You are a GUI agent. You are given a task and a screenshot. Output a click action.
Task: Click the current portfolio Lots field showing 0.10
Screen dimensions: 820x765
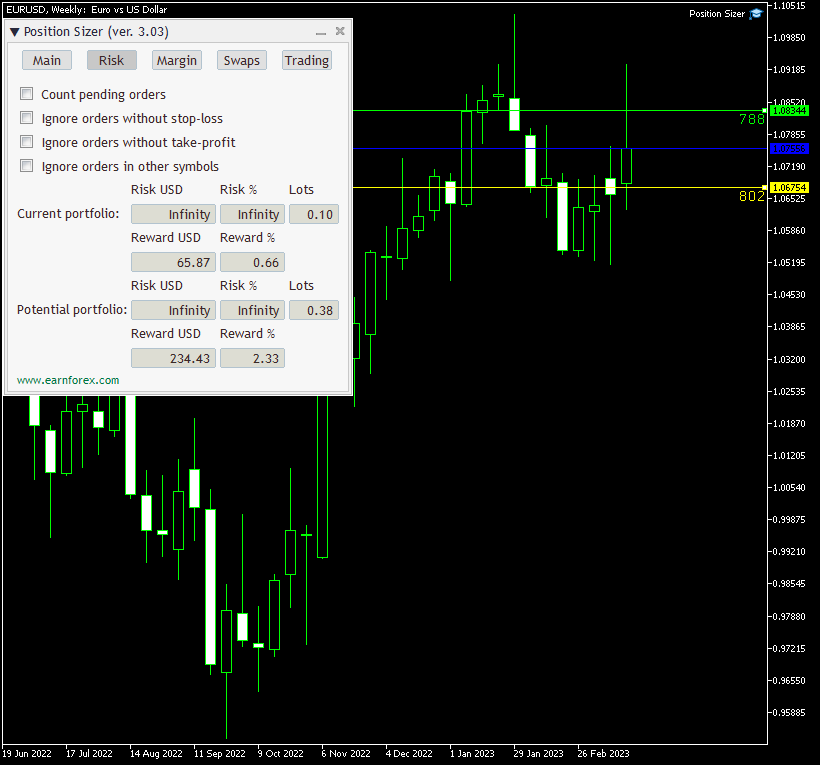coord(312,213)
